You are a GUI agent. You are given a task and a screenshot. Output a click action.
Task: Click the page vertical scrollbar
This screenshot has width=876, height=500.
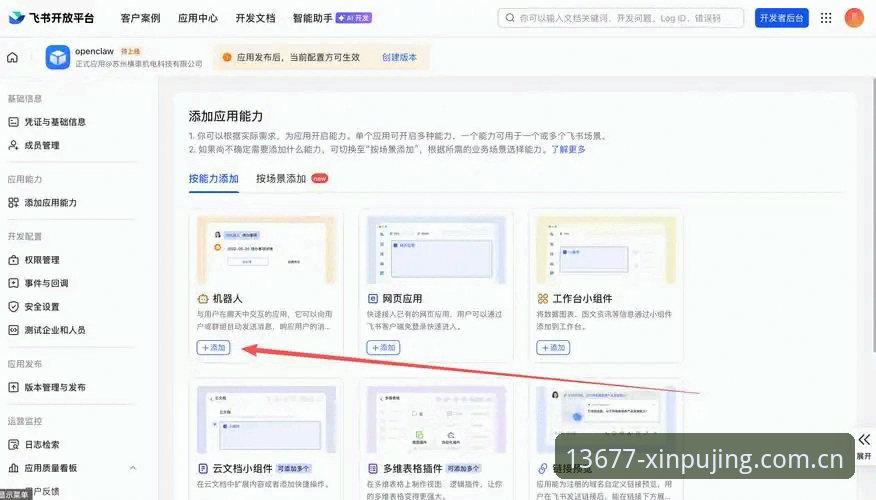pos(873,215)
